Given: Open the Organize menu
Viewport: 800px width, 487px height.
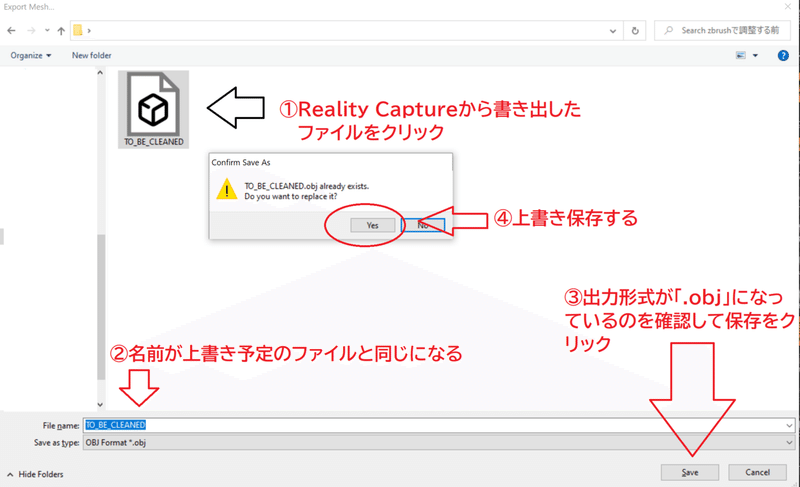Looking at the screenshot, I should (31, 56).
